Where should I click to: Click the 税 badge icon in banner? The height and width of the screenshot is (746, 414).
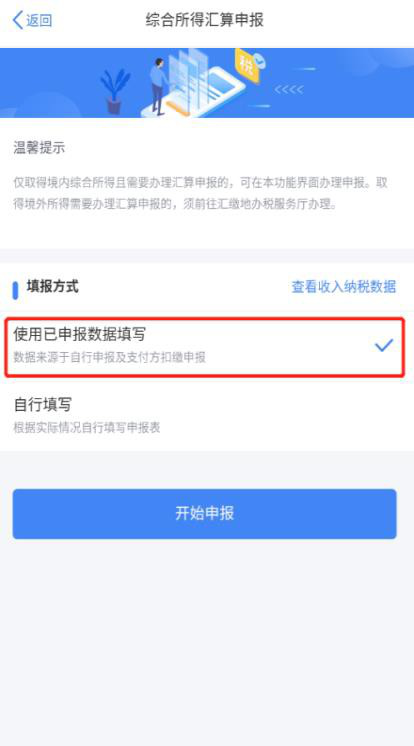pos(249,65)
